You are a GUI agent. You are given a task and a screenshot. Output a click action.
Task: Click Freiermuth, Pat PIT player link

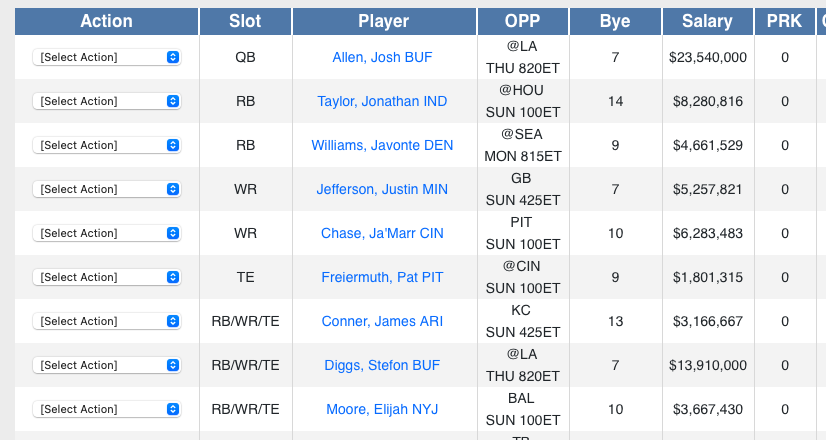(382, 277)
